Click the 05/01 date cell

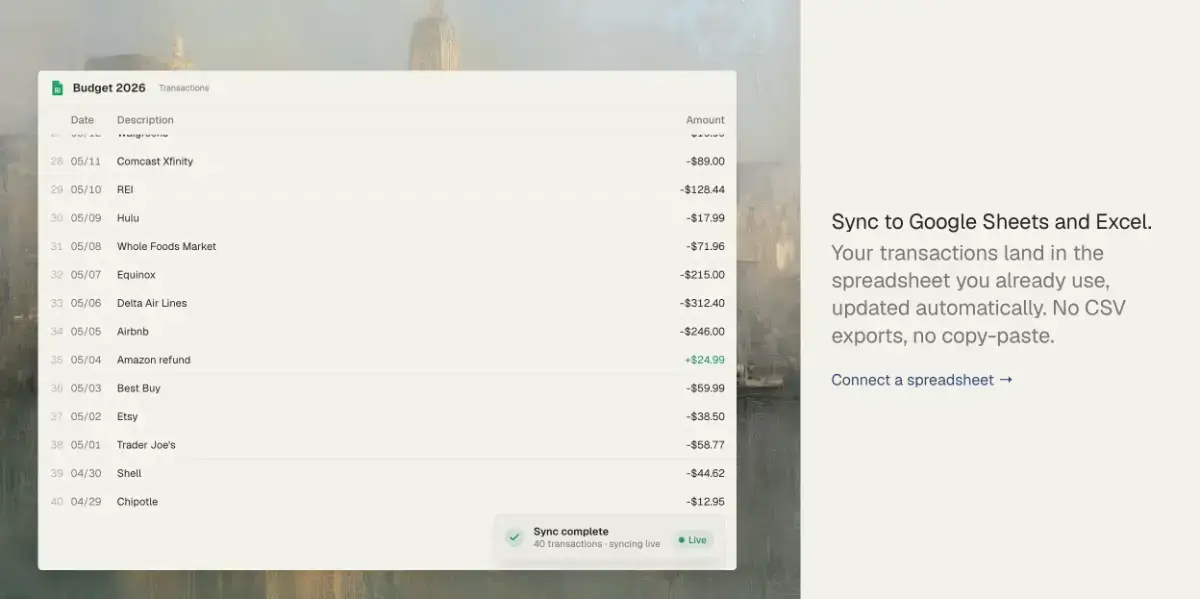point(86,445)
